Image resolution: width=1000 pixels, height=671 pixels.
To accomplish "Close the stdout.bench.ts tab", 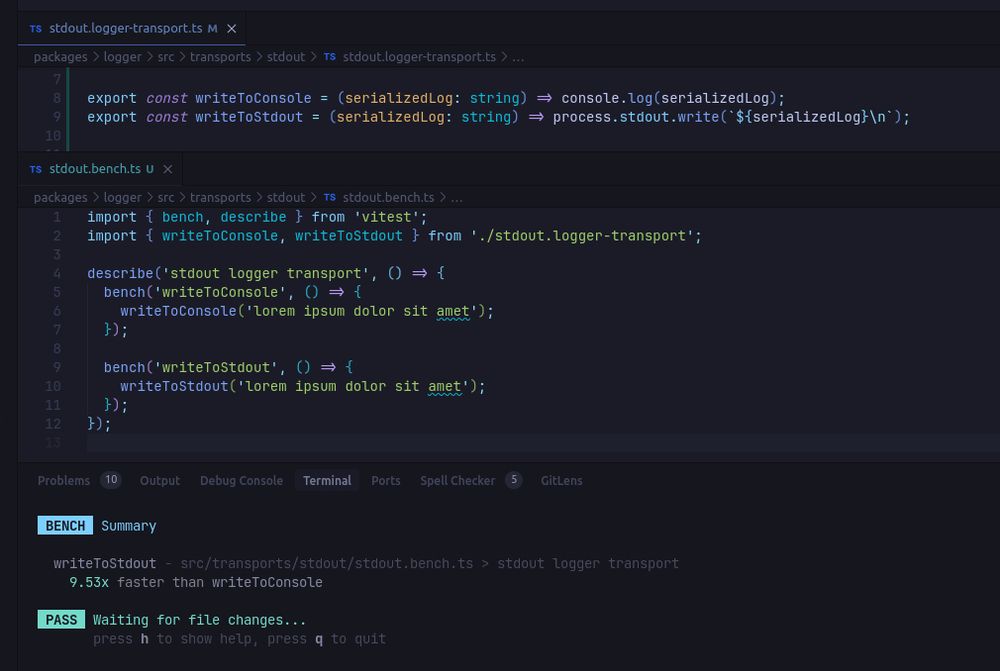I will pos(168,169).
